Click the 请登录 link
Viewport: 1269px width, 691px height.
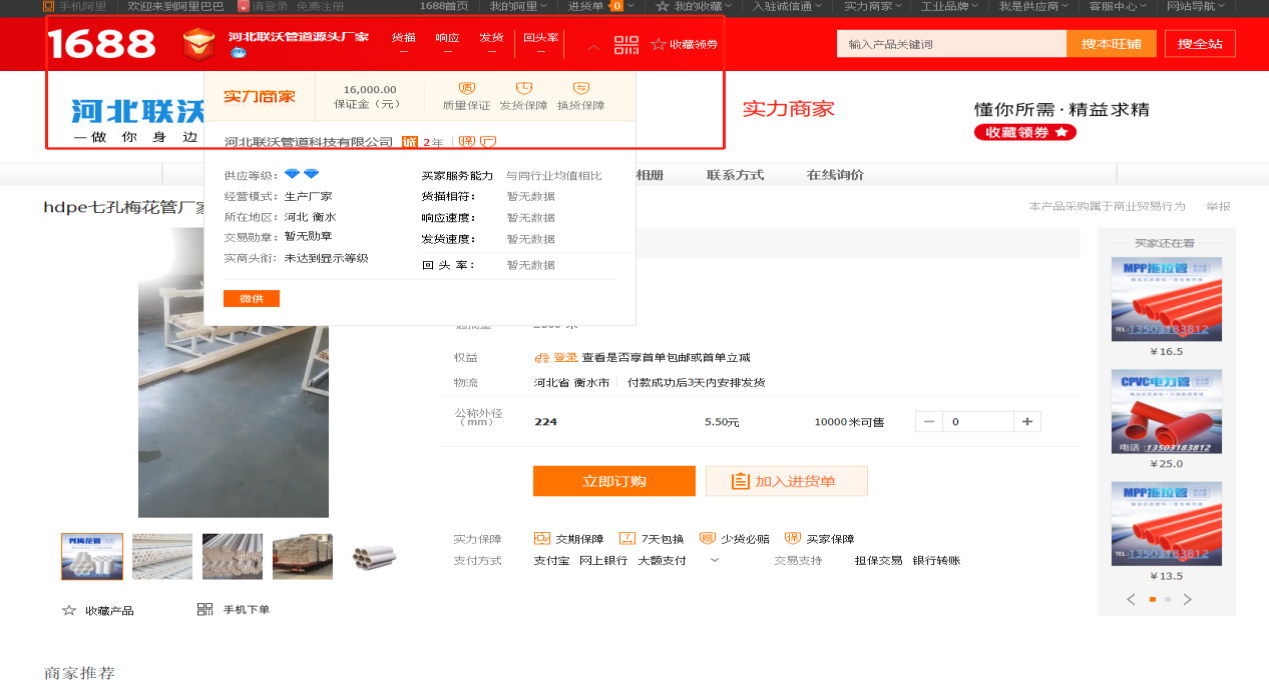(x=269, y=6)
